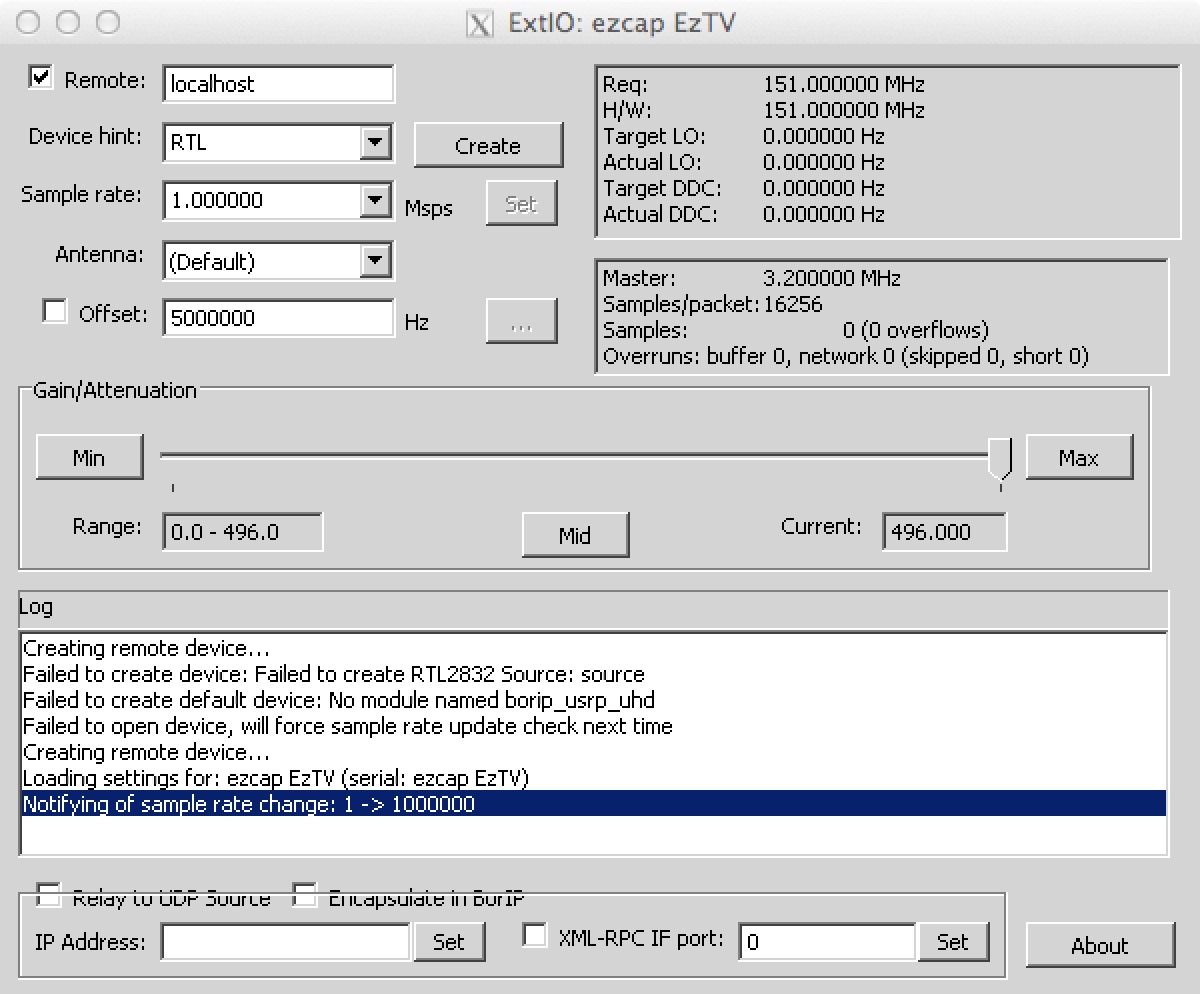Check the Encapsulate in BorIP option
Image resolution: width=1200 pixels, height=994 pixels.
(304, 895)
